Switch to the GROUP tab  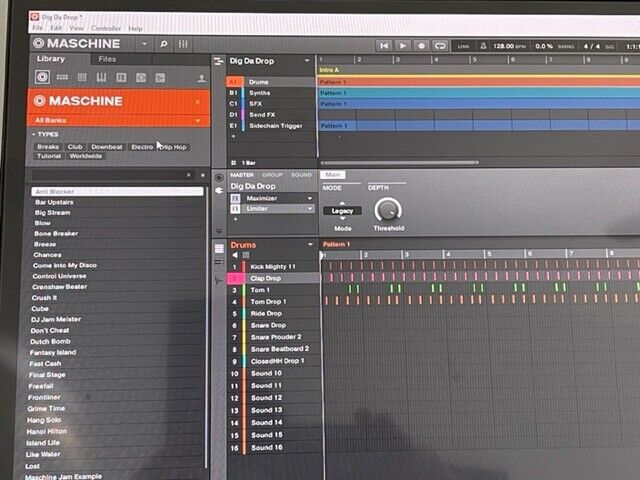click(272, 175)
